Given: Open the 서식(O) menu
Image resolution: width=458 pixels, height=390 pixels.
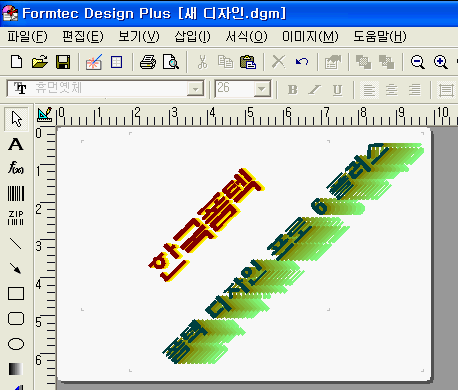Looking at the screenshot, I should 246,36.
